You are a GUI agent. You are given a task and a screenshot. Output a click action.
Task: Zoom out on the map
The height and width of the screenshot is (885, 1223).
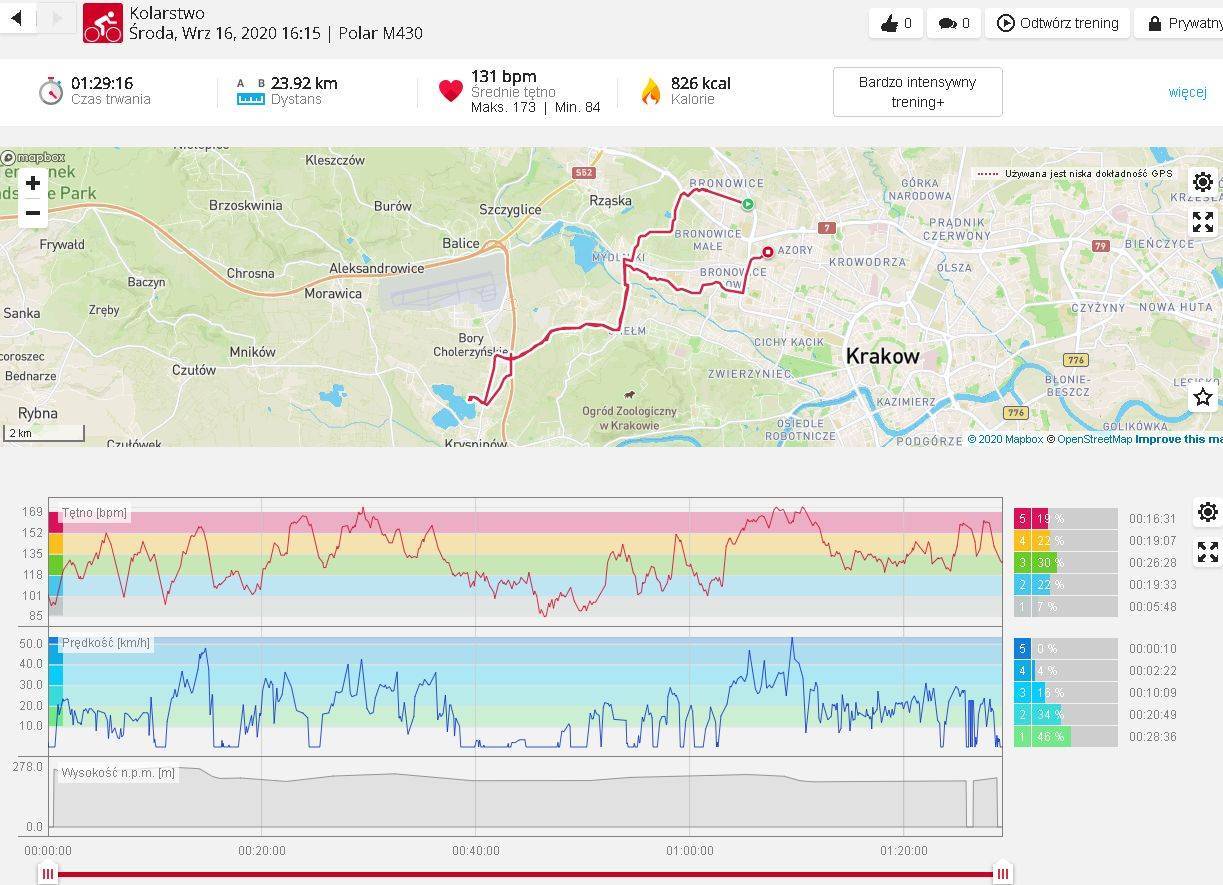[33, 213]
